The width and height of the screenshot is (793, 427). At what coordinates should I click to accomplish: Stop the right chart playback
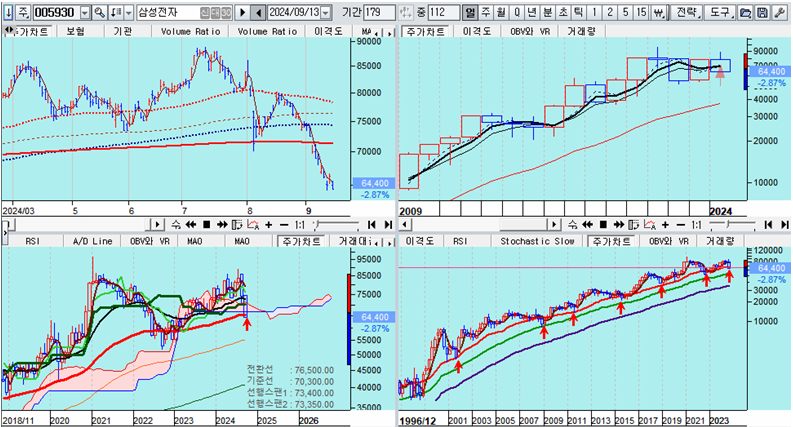[x=603, y=225]
